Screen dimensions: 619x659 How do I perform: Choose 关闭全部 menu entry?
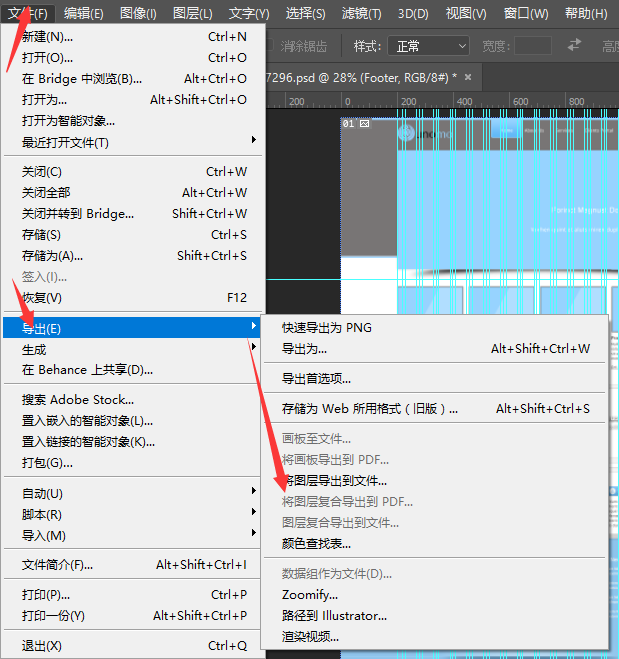click(134, 193)
